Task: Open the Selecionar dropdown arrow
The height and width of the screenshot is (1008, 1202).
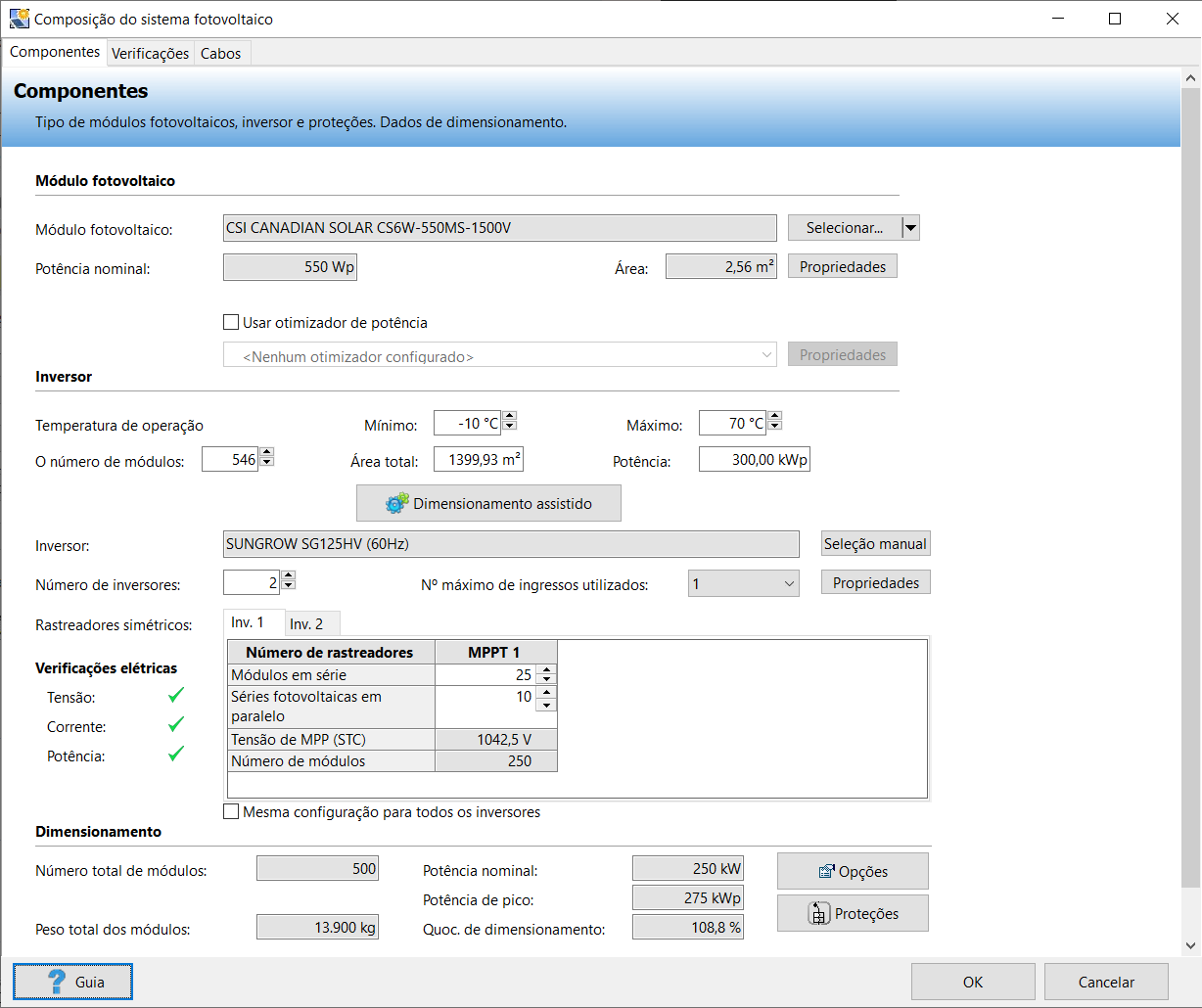Action: pyautogui.click(x=910, y=228)
